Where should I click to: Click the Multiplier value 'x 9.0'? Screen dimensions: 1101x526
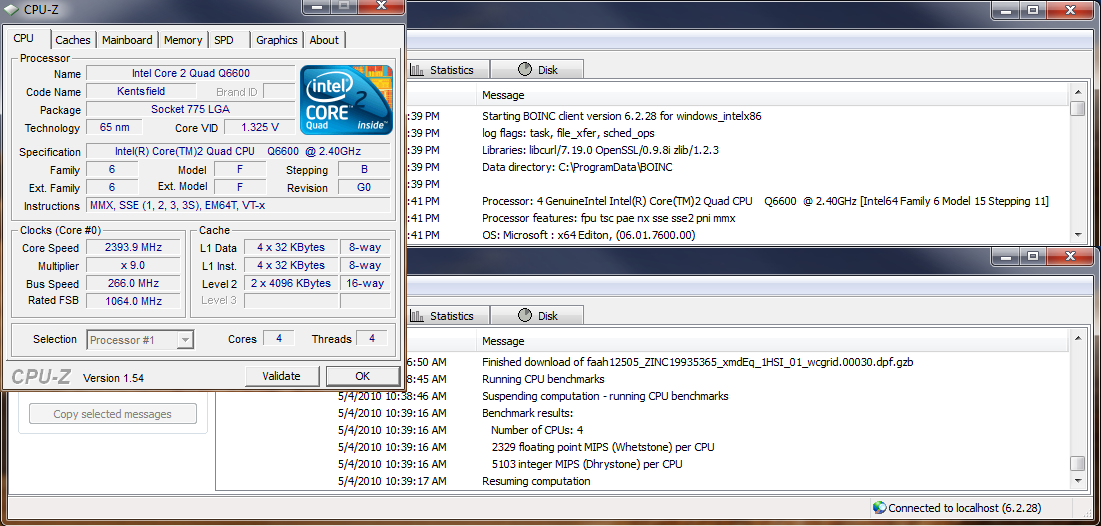[x=133, y=265]
